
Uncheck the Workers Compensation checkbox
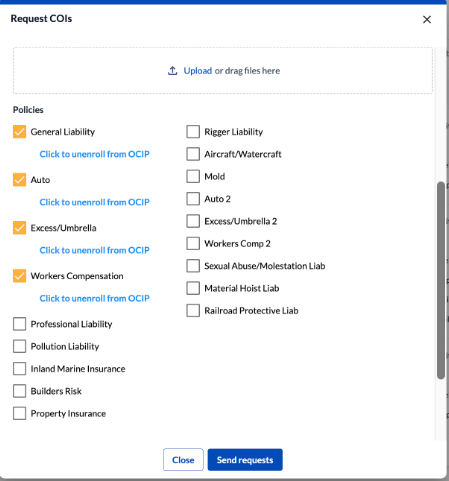[x=19, y=276]
